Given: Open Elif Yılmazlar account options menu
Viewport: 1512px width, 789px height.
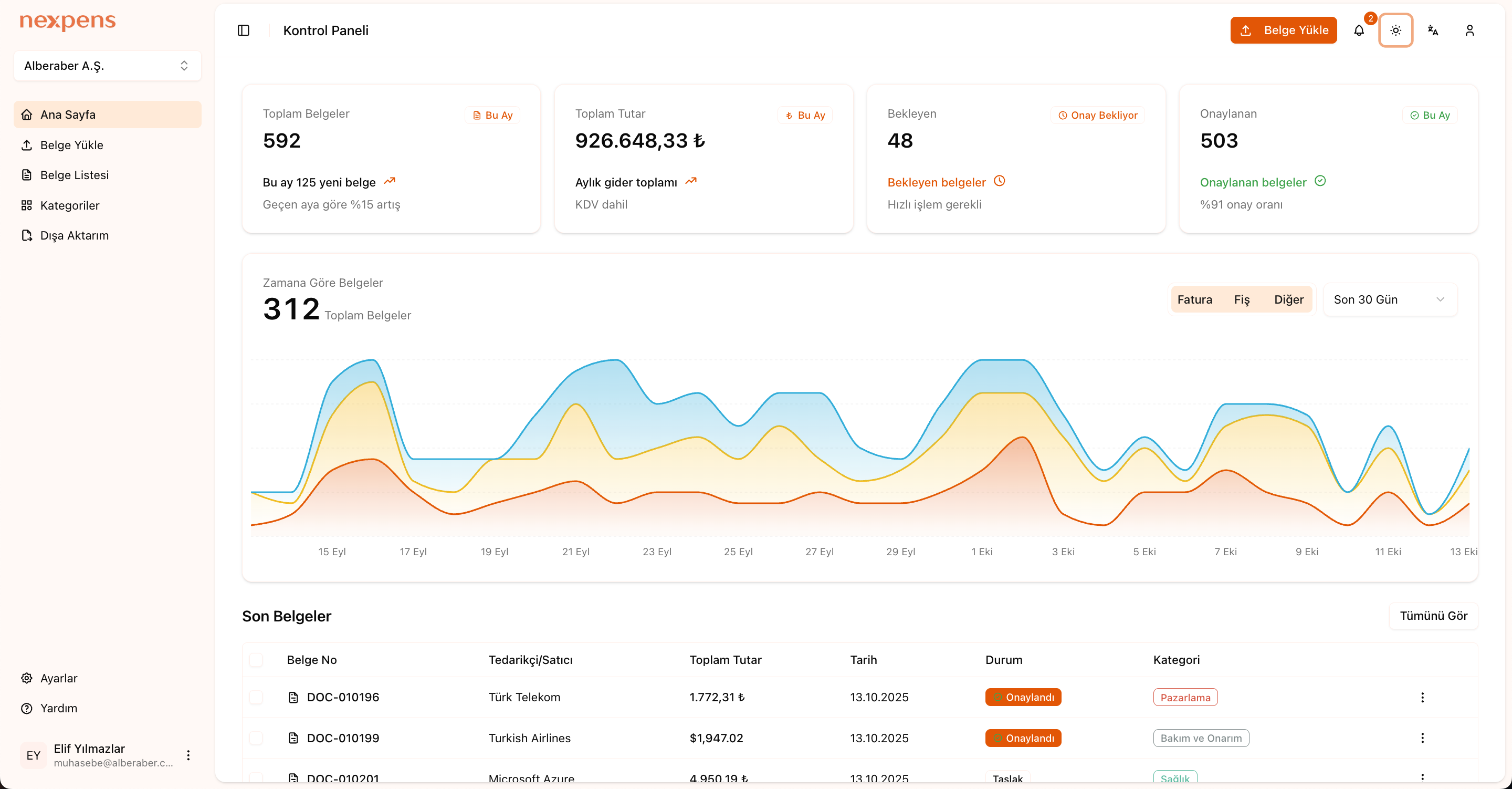Looking at the screenshot, I should coord(188,755).
